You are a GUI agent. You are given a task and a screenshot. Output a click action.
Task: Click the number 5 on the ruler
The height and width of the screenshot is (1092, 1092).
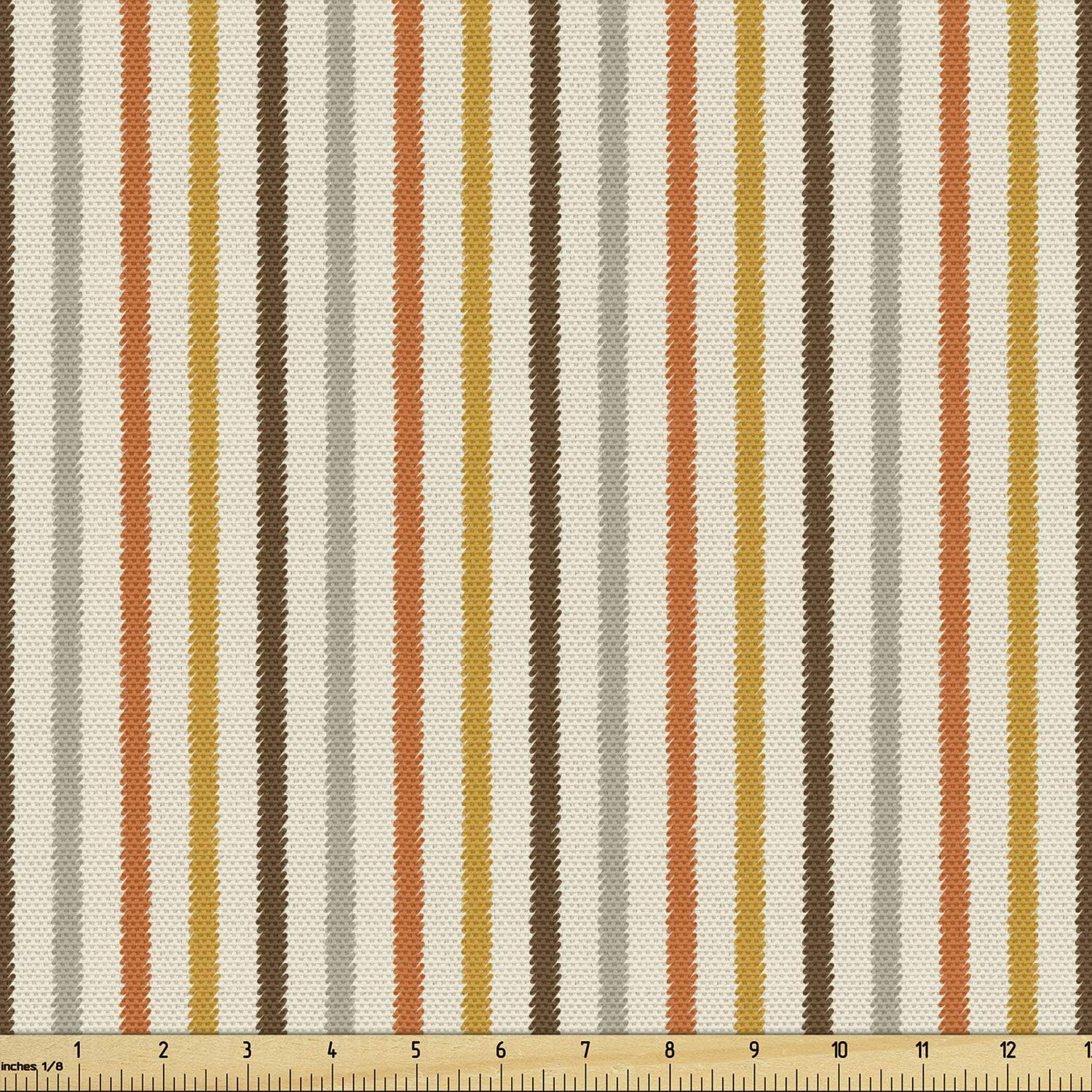[416, 1049]
